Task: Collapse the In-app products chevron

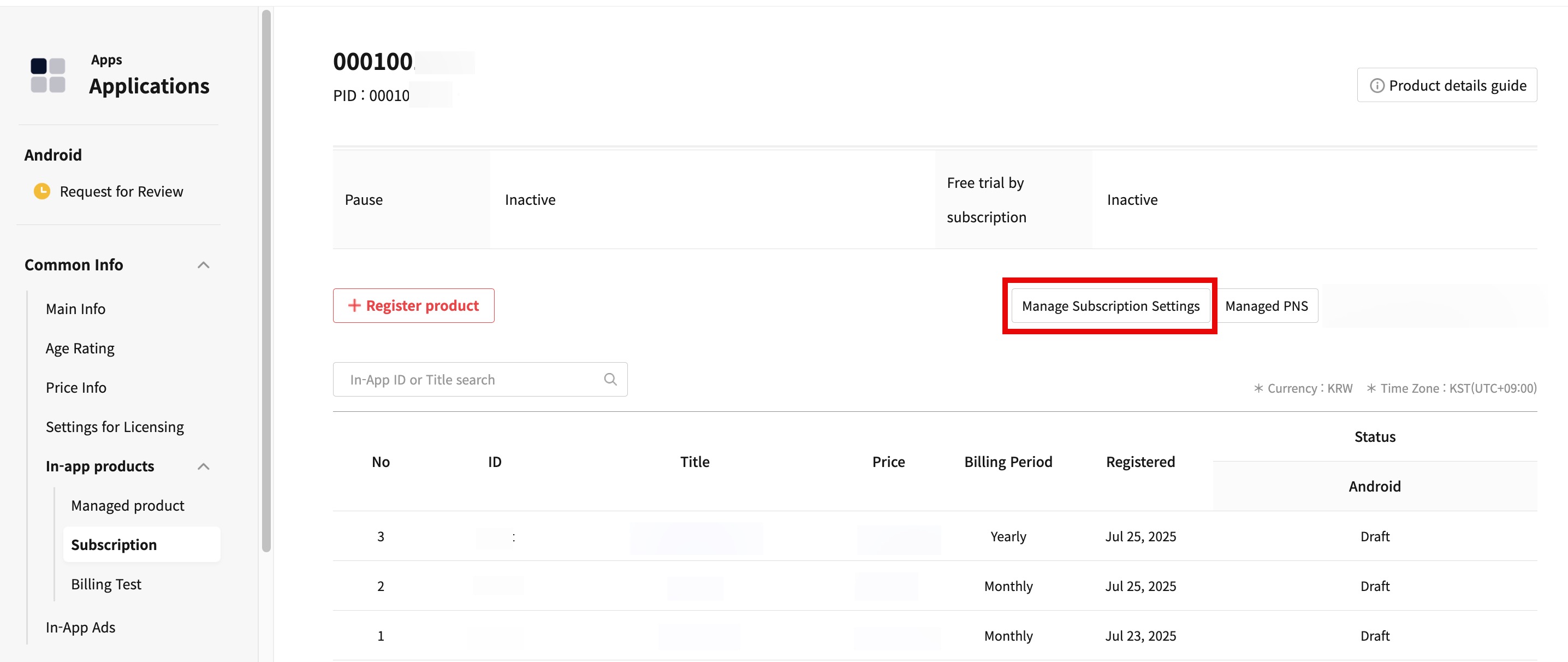Action: click(x=203, y=466)
